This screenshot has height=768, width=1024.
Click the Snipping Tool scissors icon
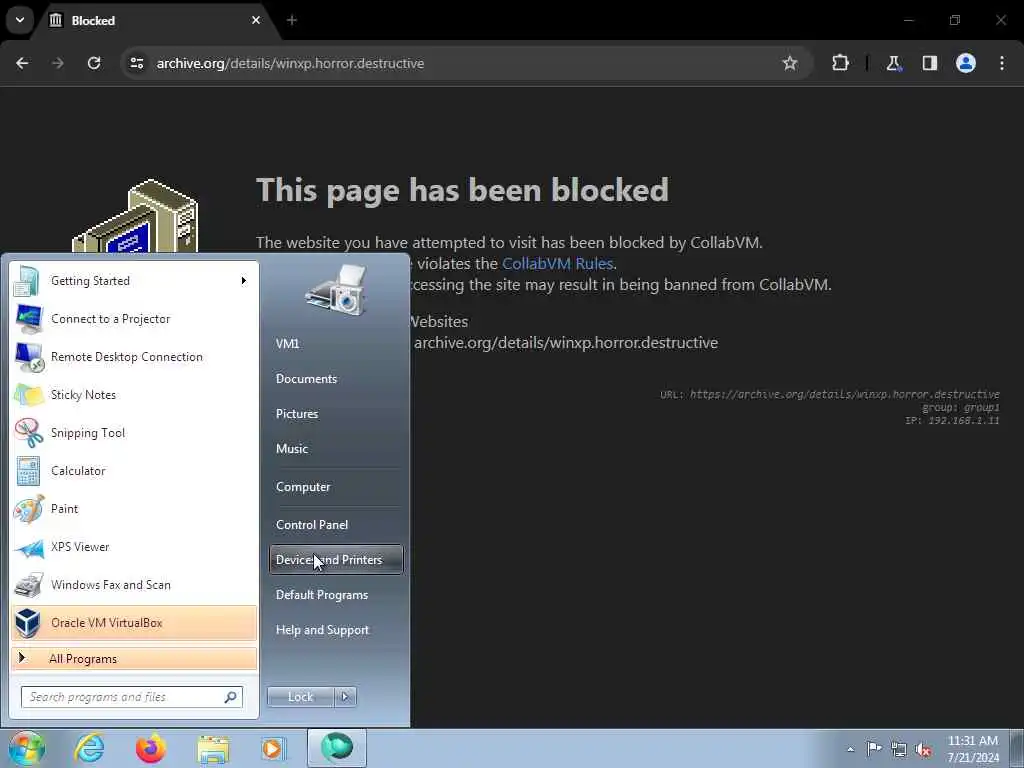coord(28,433)
